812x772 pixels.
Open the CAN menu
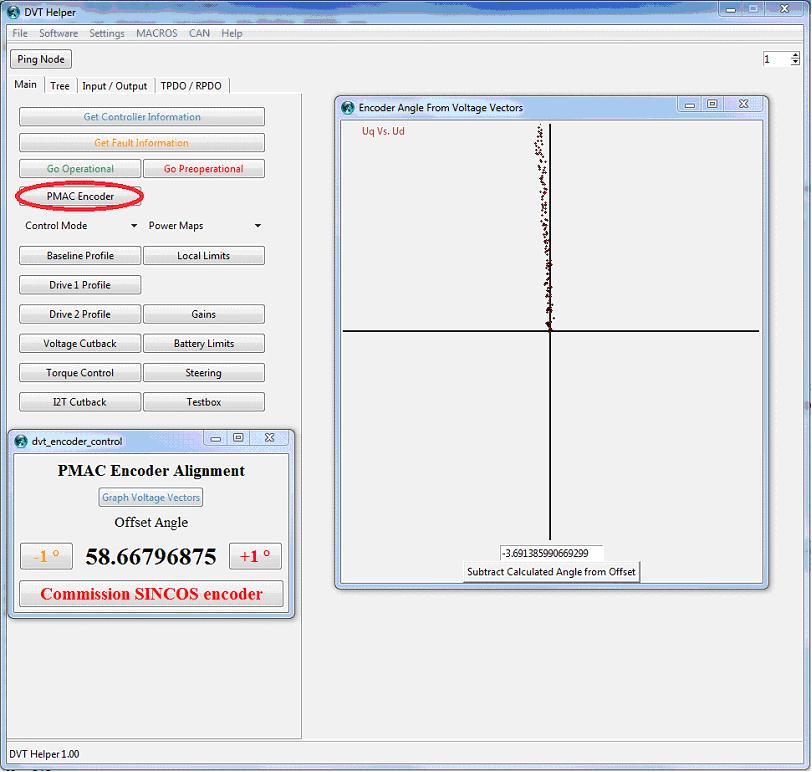pyautogui.click(x=199, y=33)
